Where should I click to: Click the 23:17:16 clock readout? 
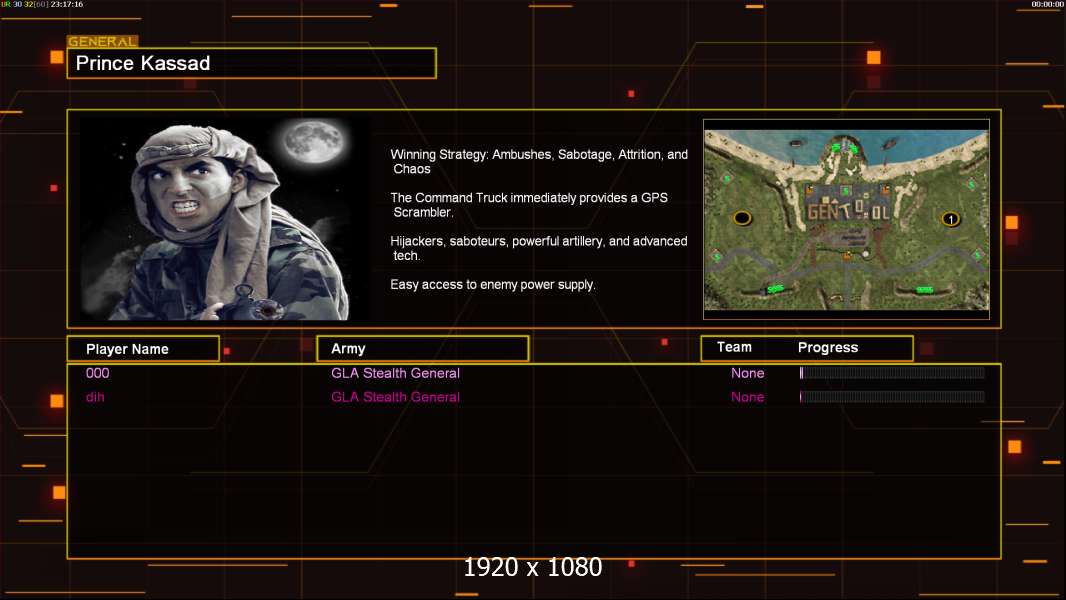67,4
